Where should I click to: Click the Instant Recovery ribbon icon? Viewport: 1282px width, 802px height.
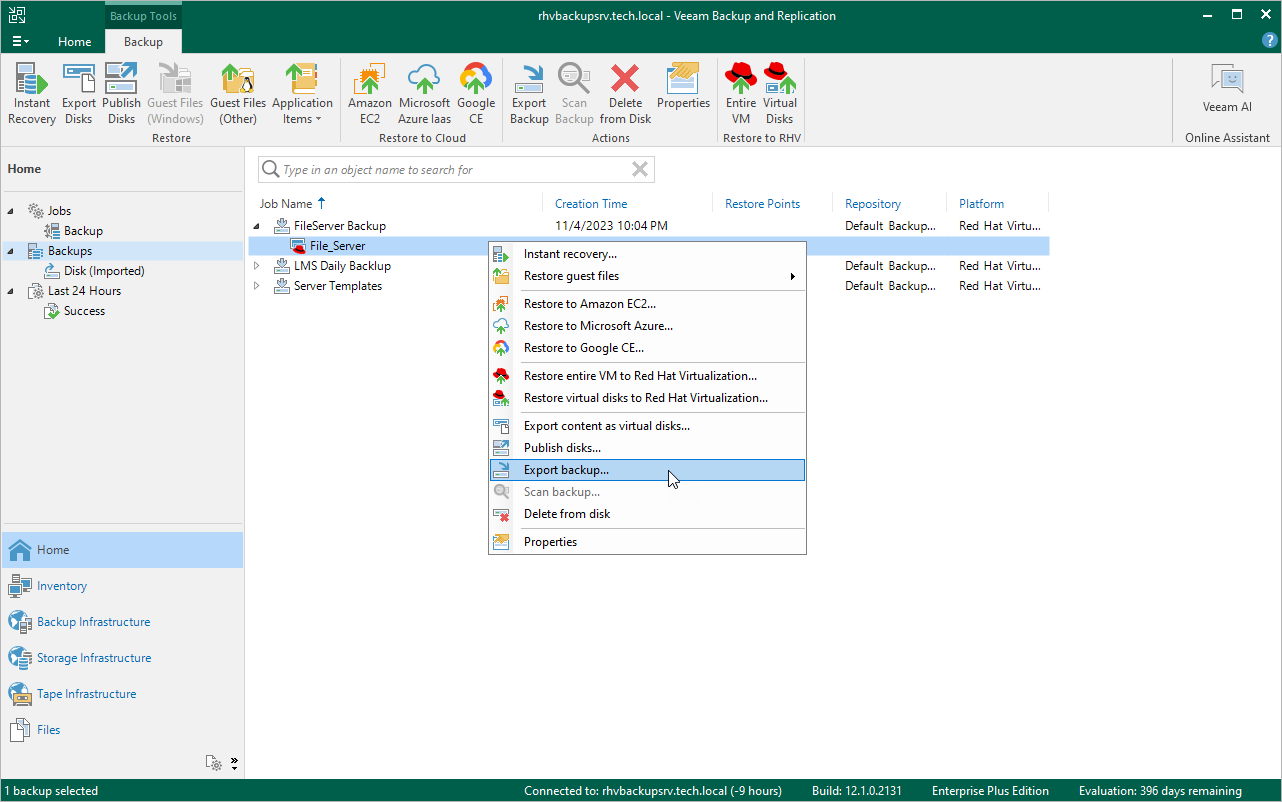coord(32,94)
